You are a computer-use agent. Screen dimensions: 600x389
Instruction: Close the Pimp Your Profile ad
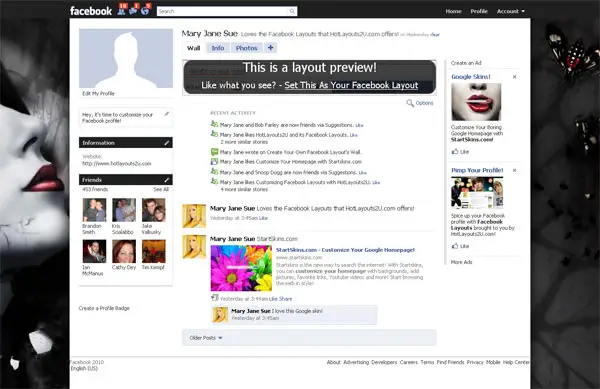515,170
